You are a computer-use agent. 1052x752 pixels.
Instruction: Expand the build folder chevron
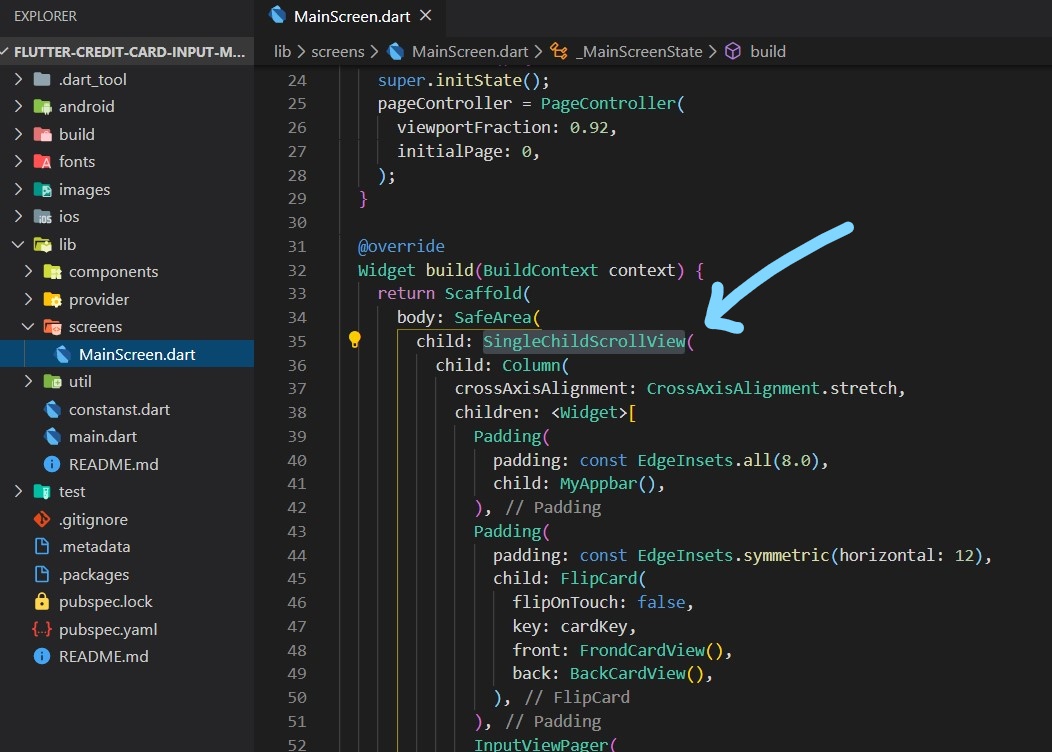tap(19, 134)
